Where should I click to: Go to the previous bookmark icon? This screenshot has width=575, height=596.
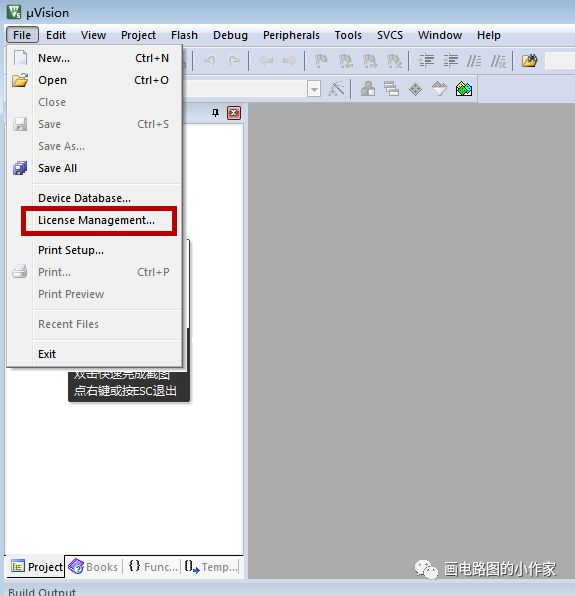point(345,60)
